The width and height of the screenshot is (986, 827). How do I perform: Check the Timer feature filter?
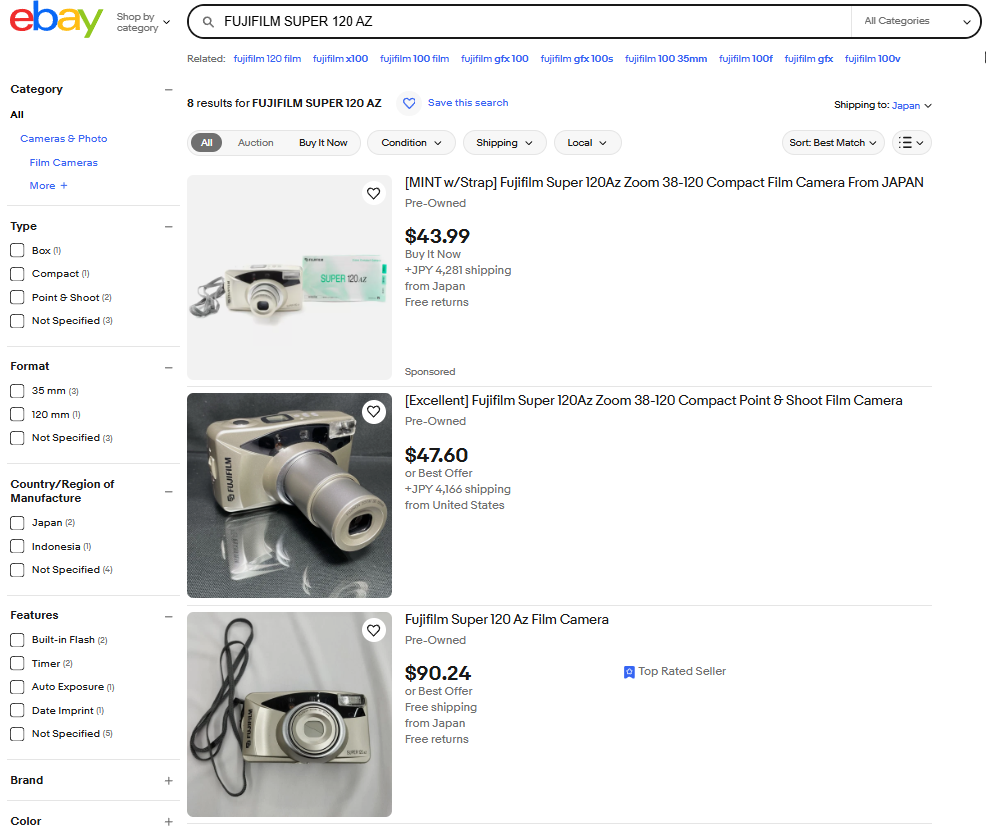click(x=18, y=663)
